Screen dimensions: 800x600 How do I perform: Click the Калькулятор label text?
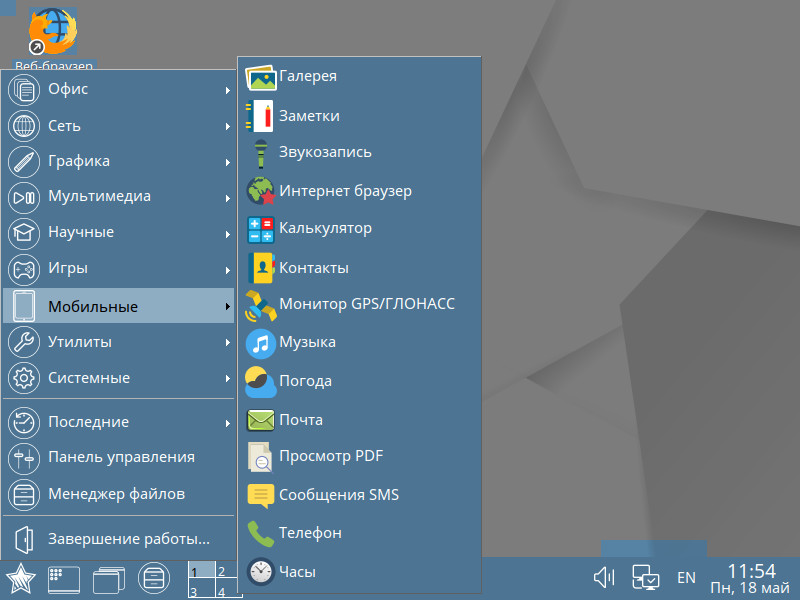tap(326, 228)
